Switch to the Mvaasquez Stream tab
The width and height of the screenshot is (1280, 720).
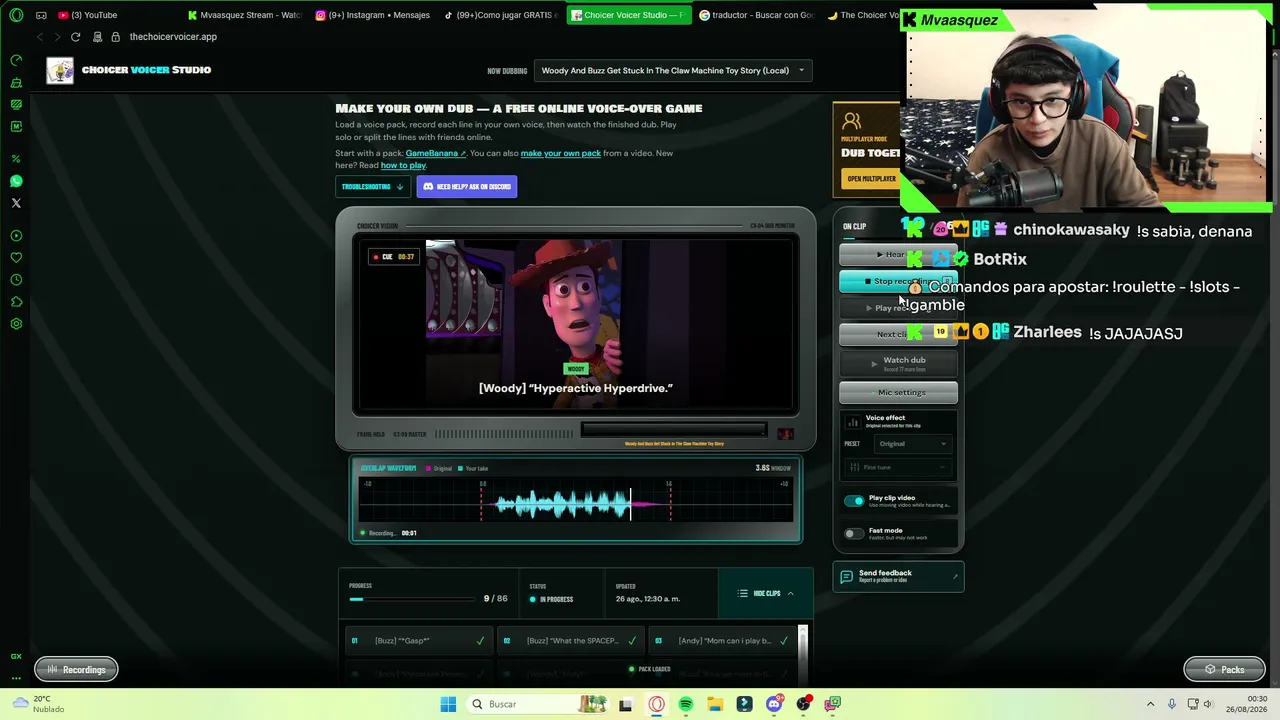point(244,15)
